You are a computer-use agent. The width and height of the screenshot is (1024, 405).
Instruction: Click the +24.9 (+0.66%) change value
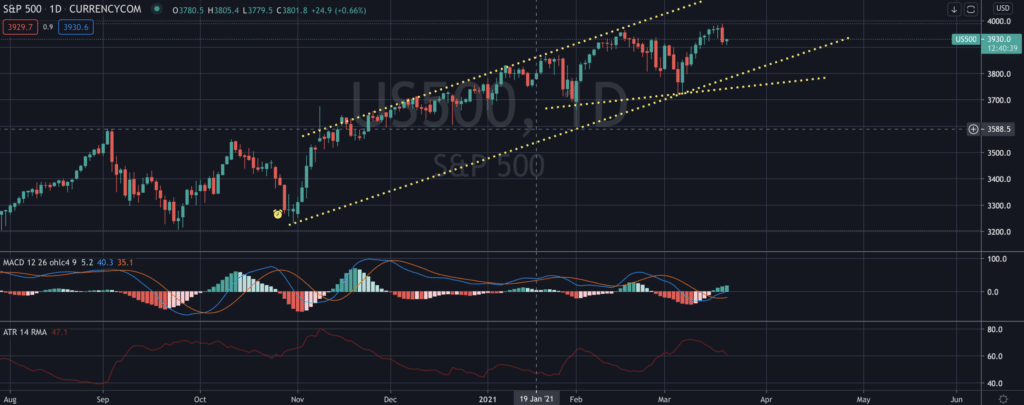coord(339,10)
